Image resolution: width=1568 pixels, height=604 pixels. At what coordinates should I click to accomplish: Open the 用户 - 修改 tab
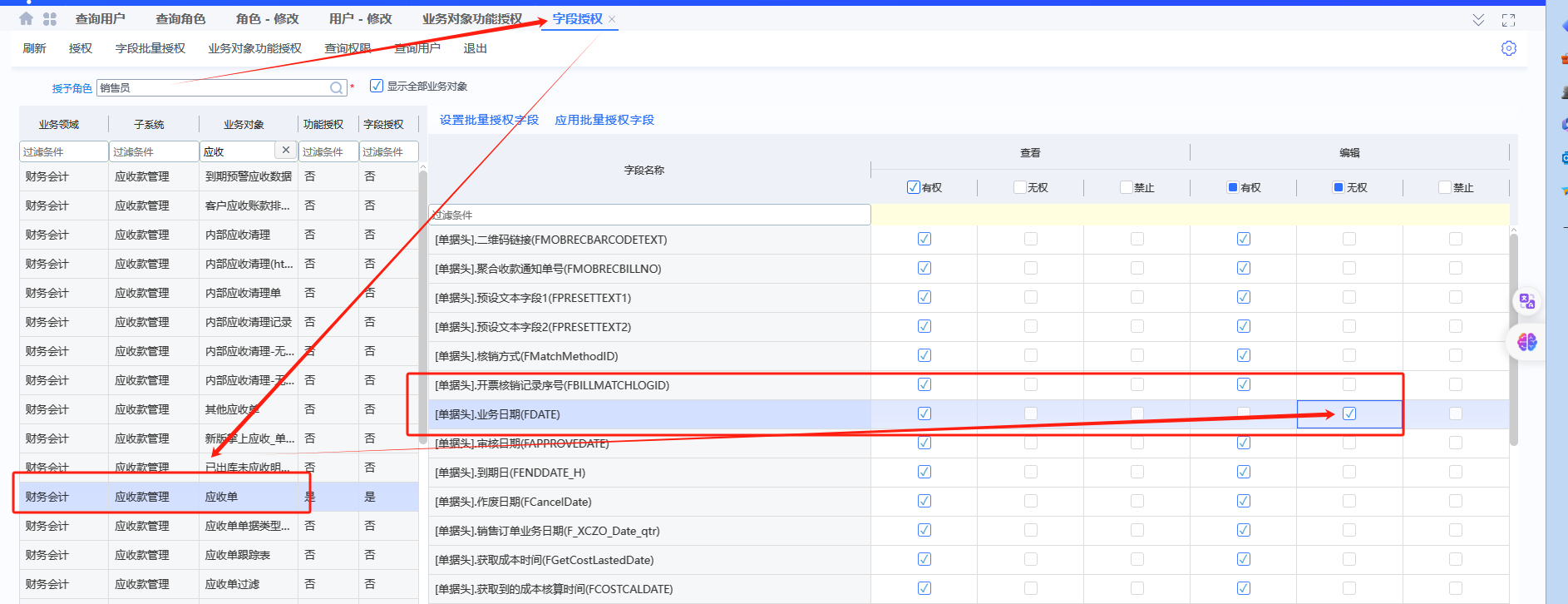tap(360, 18)
